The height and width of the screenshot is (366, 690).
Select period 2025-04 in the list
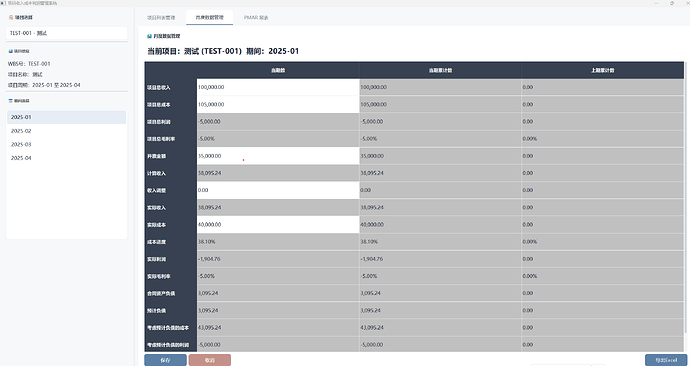pyautogui.click(x=66, y=158)
